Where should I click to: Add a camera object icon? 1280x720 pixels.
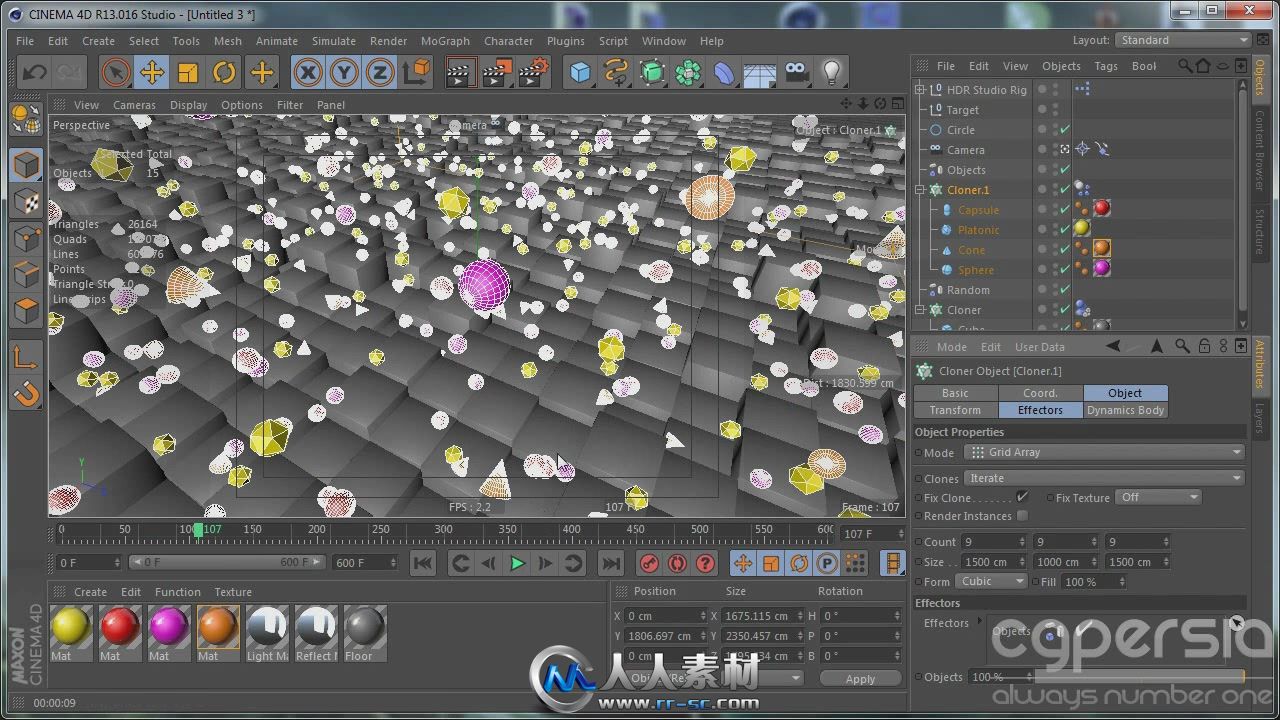pyautogui.click(x=796, y=72)
